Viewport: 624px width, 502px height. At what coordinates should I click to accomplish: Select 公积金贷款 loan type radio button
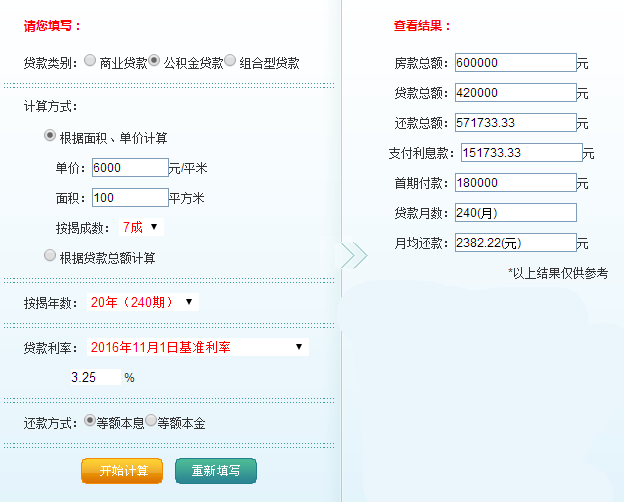[154, 61]
